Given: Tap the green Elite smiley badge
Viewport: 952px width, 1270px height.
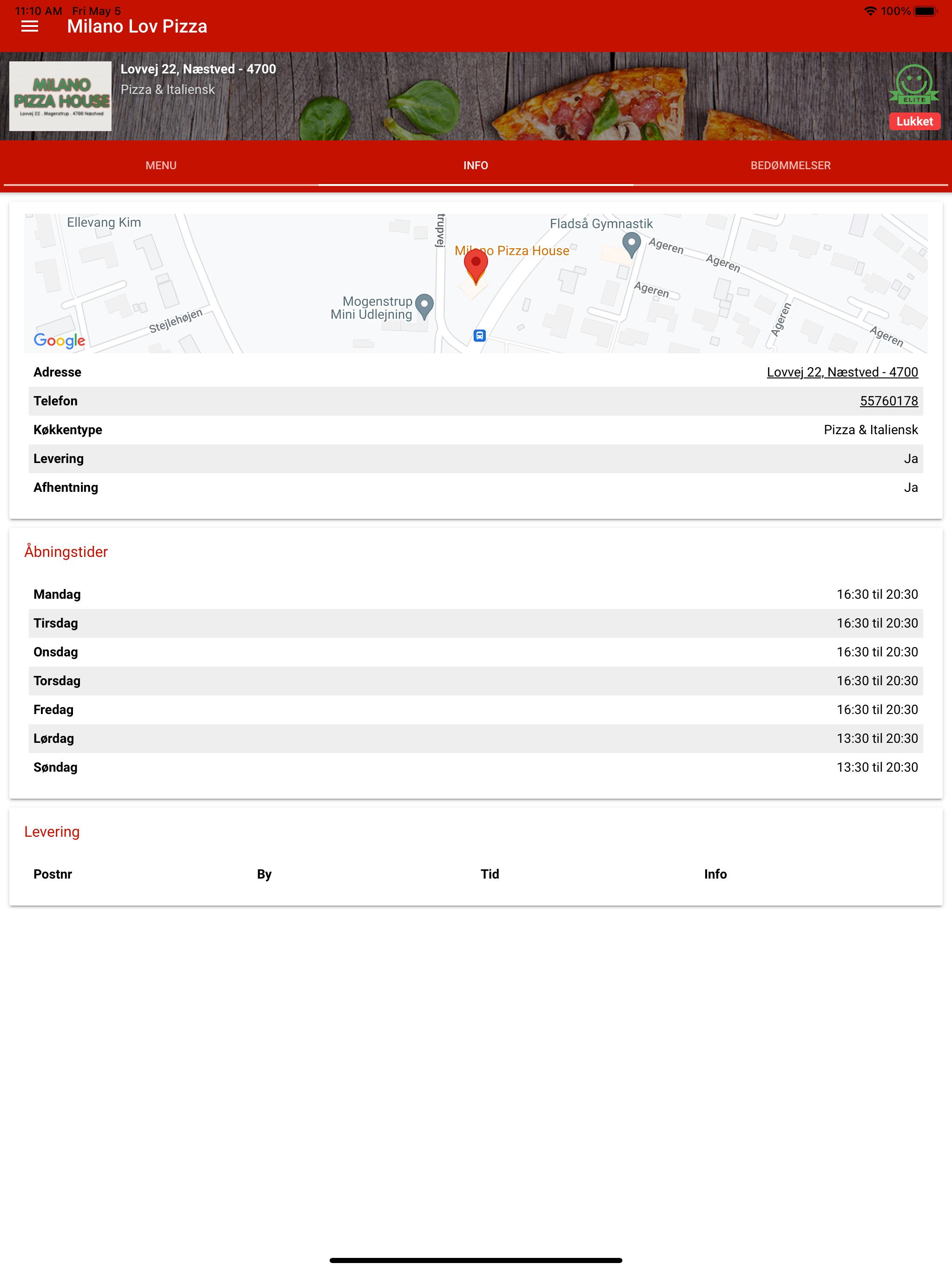Looking at the screenshot, I should pos(914,85).
